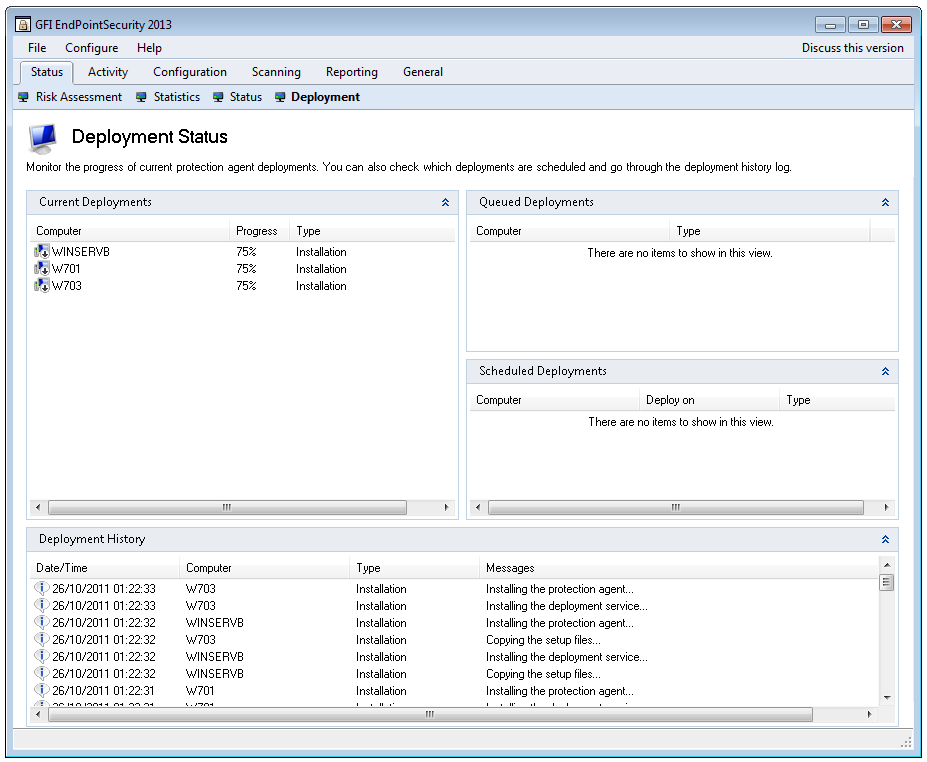Sort Deployment History by Date/Time column

[105, 568]
